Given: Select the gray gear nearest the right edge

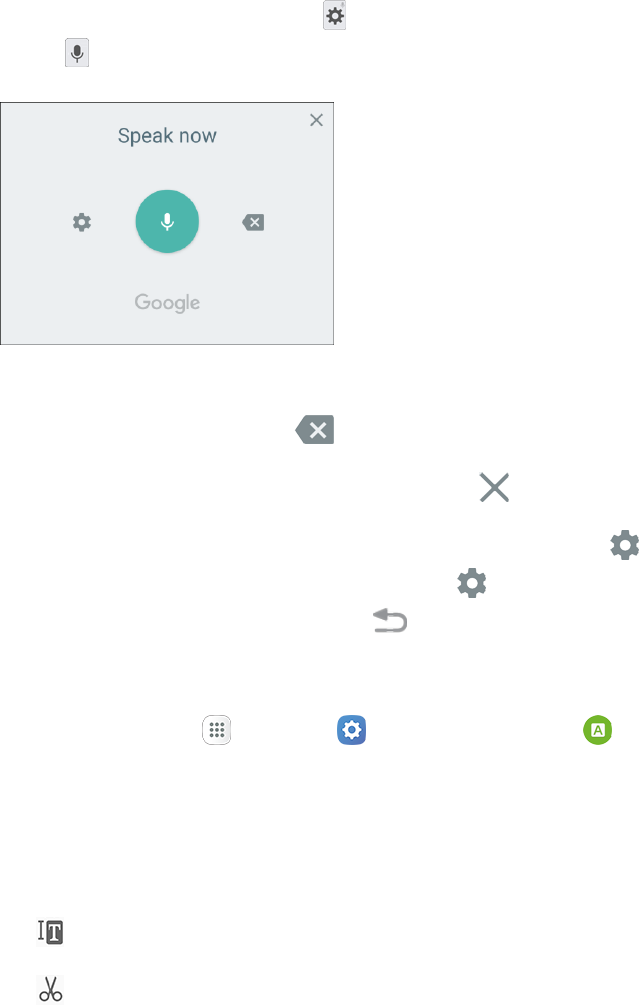Looking at the screenshot, I should click(624, 545).
